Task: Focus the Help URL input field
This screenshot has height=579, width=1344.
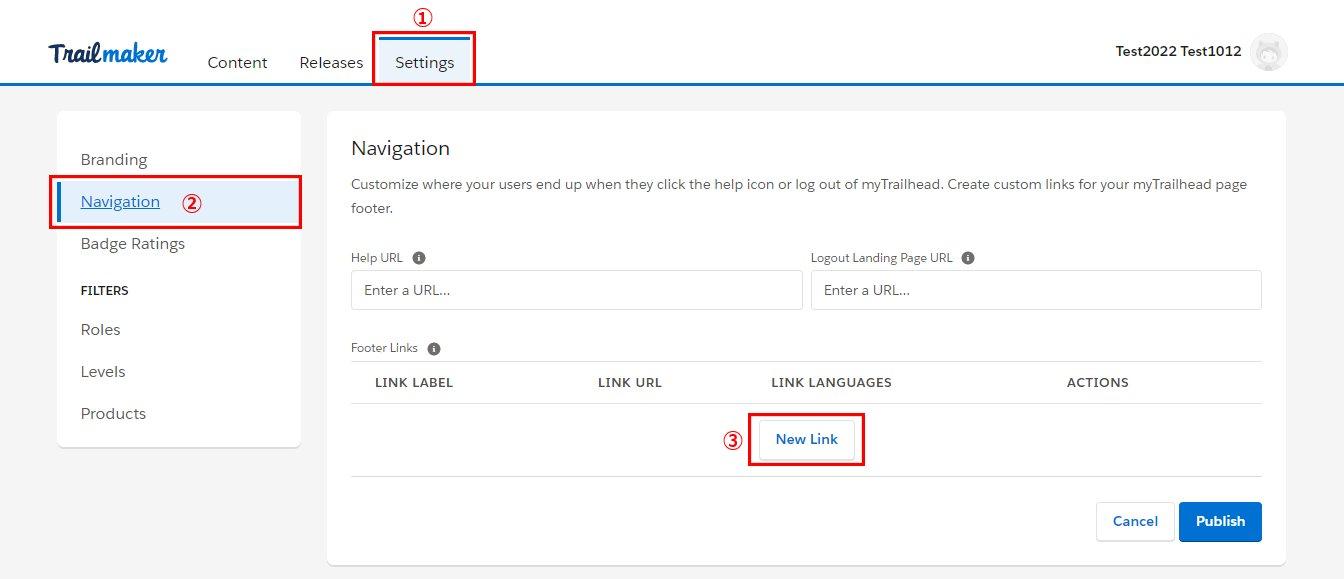Action: click(576, 290)
